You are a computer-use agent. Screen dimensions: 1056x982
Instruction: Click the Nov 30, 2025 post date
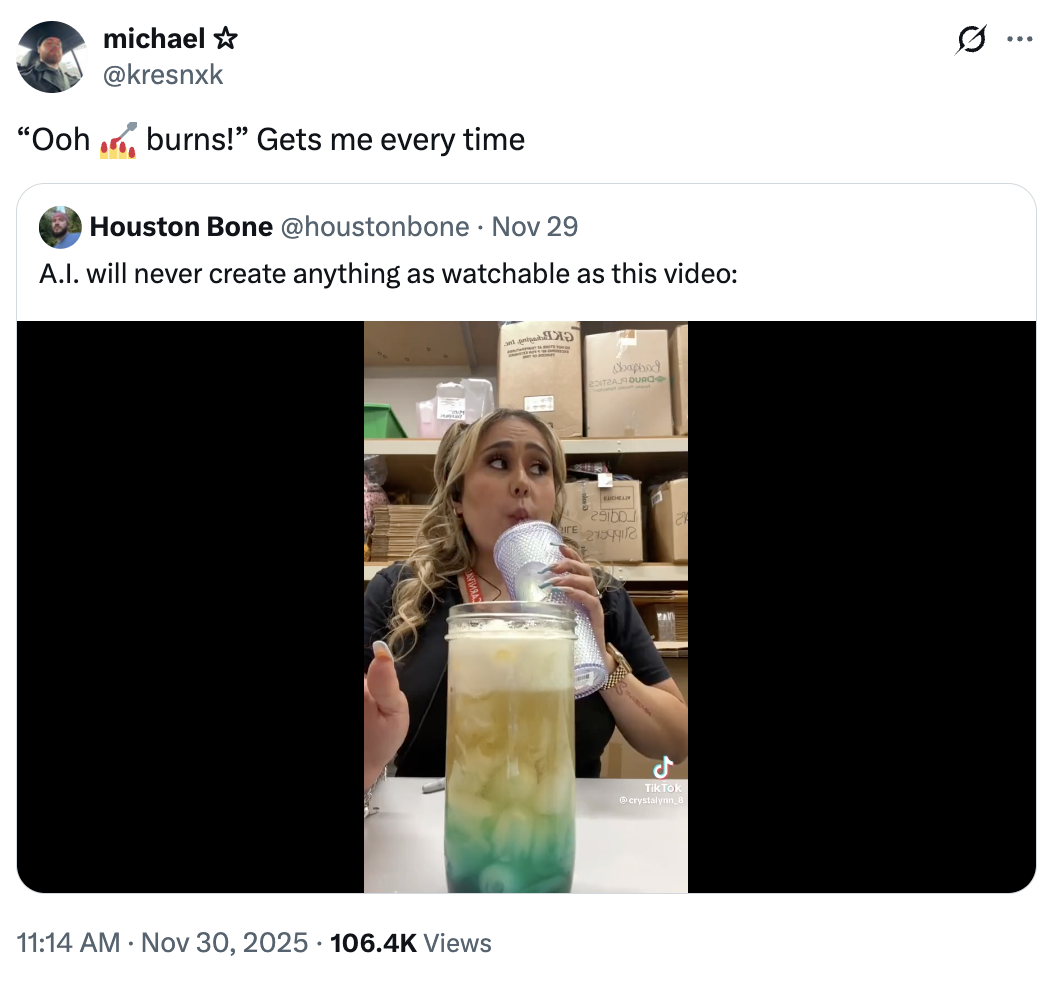point(223,943)
